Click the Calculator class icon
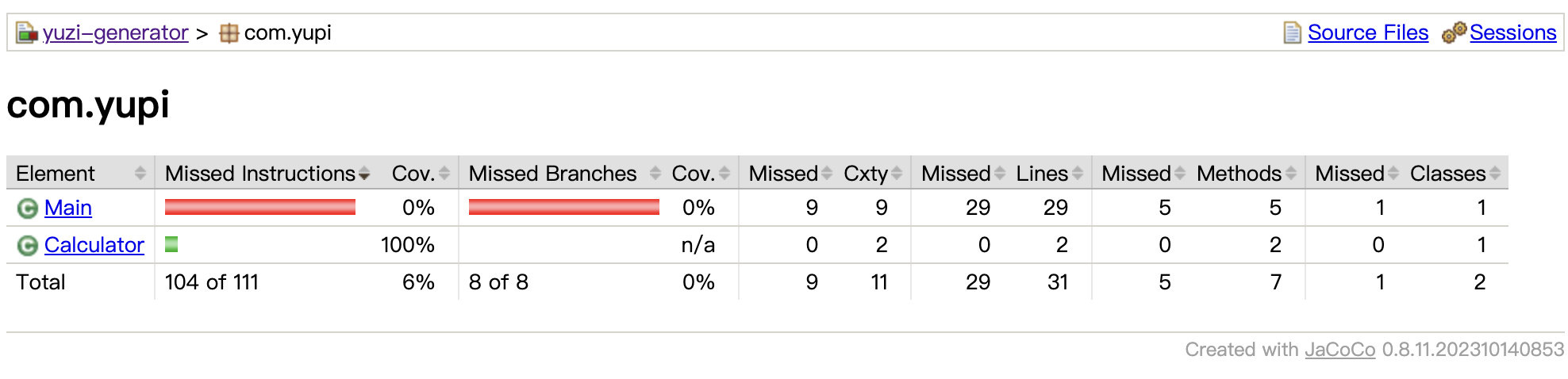 28,246
